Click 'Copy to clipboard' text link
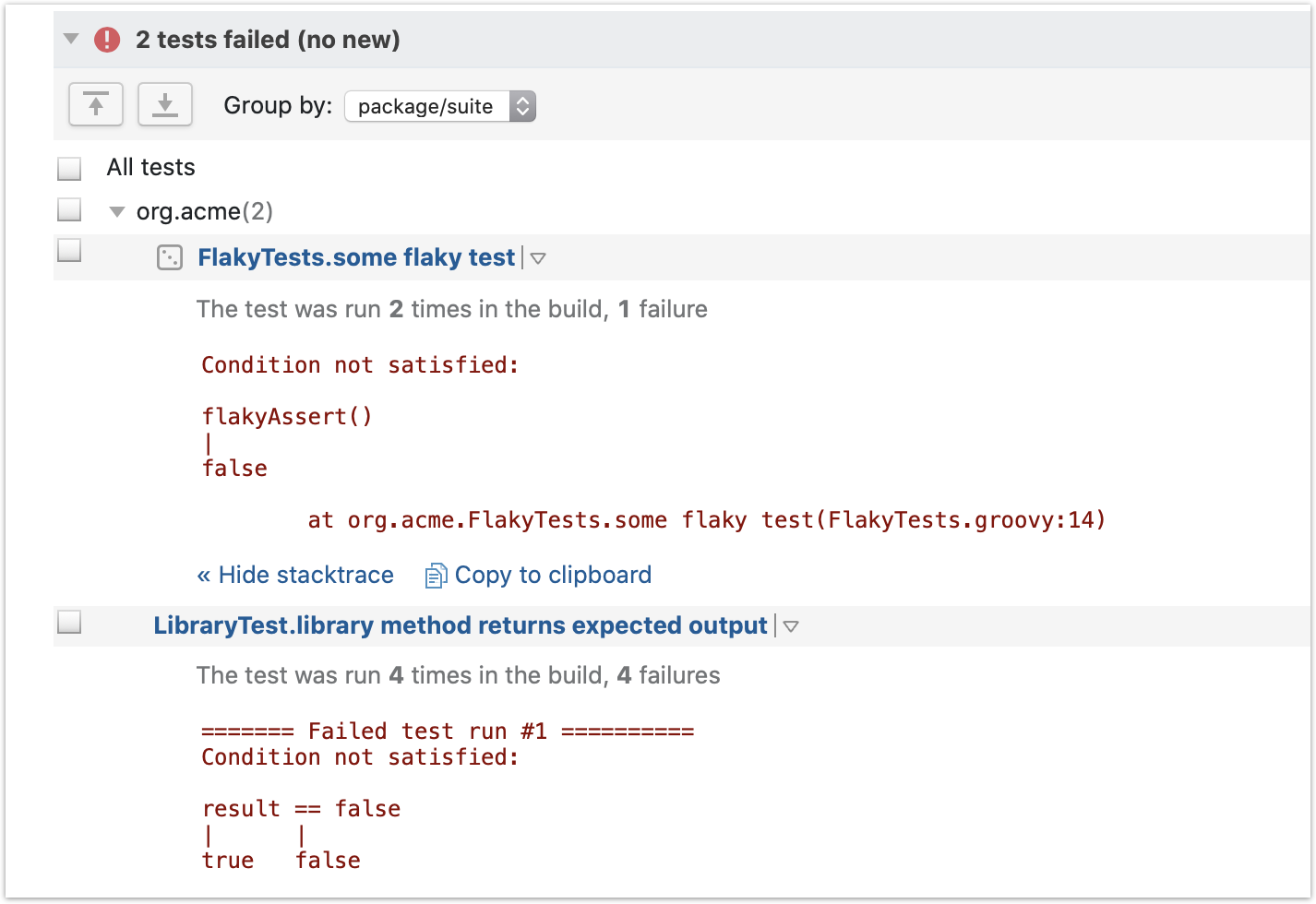The height and width of the screenshot is (904, 1316). [553, 575]
